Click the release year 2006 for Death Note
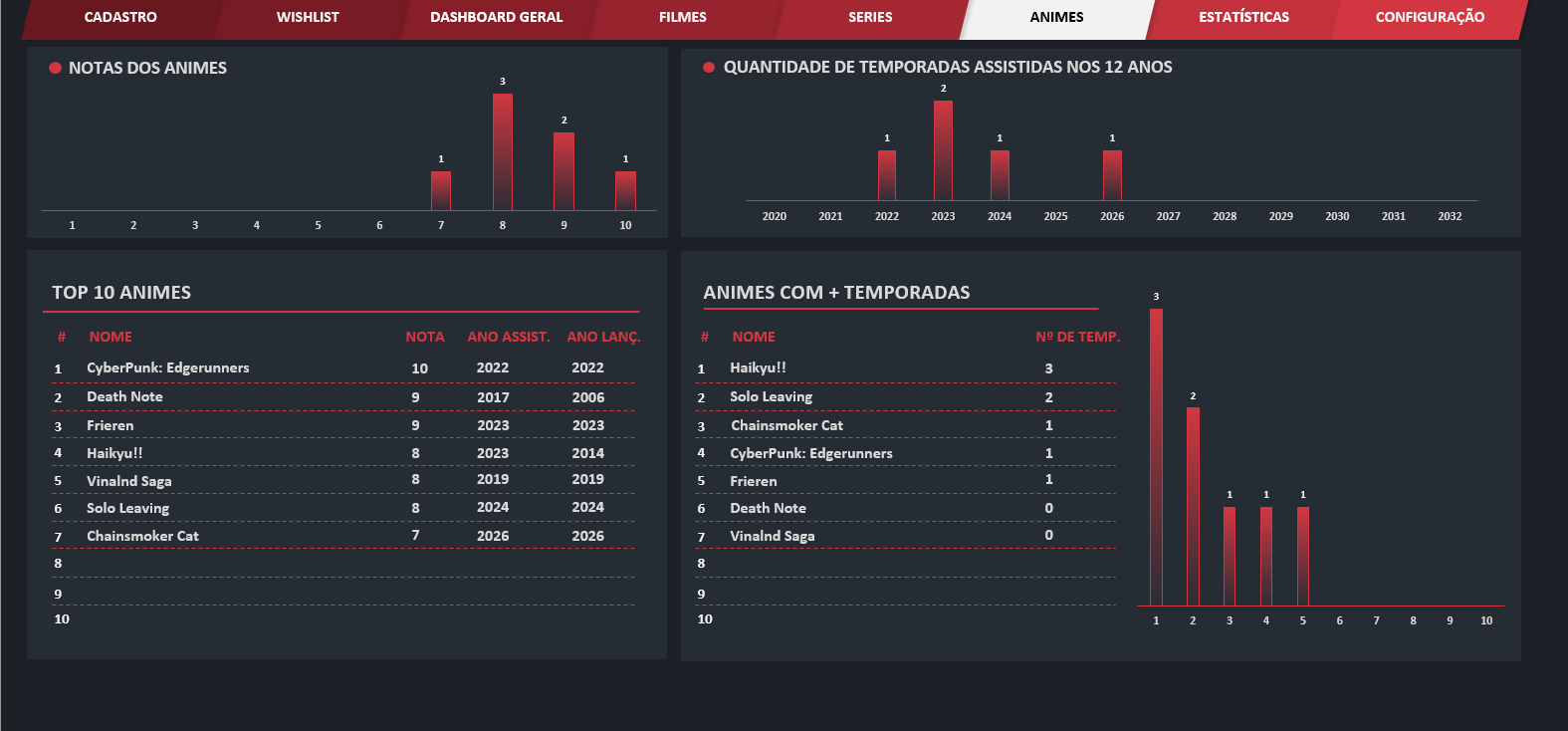The image size is (1568, 731). point(588,397)
